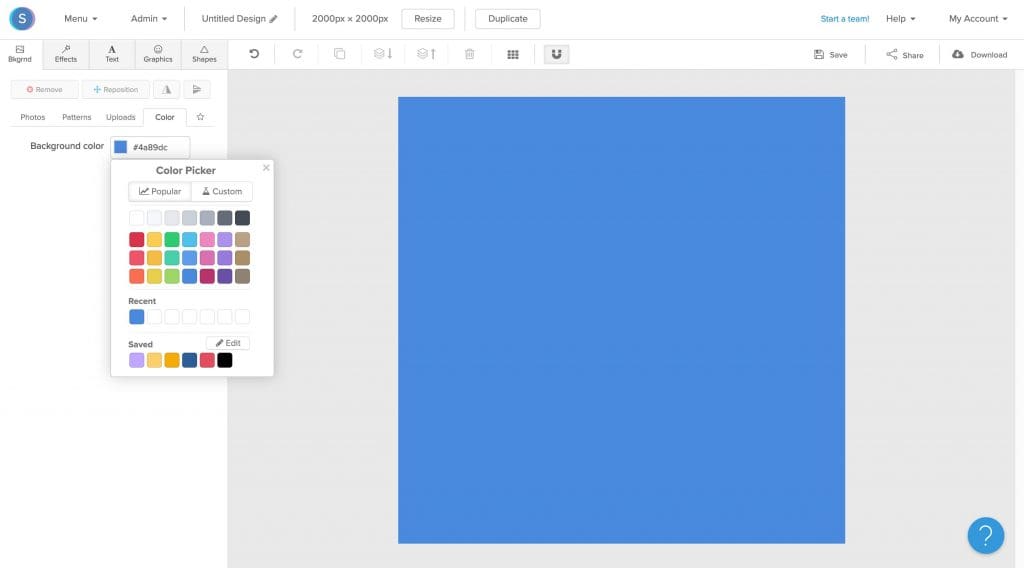The height and width of the screenshot is (568, 1024).
Task: Select the Custom color tab
Action: [222, 191]
